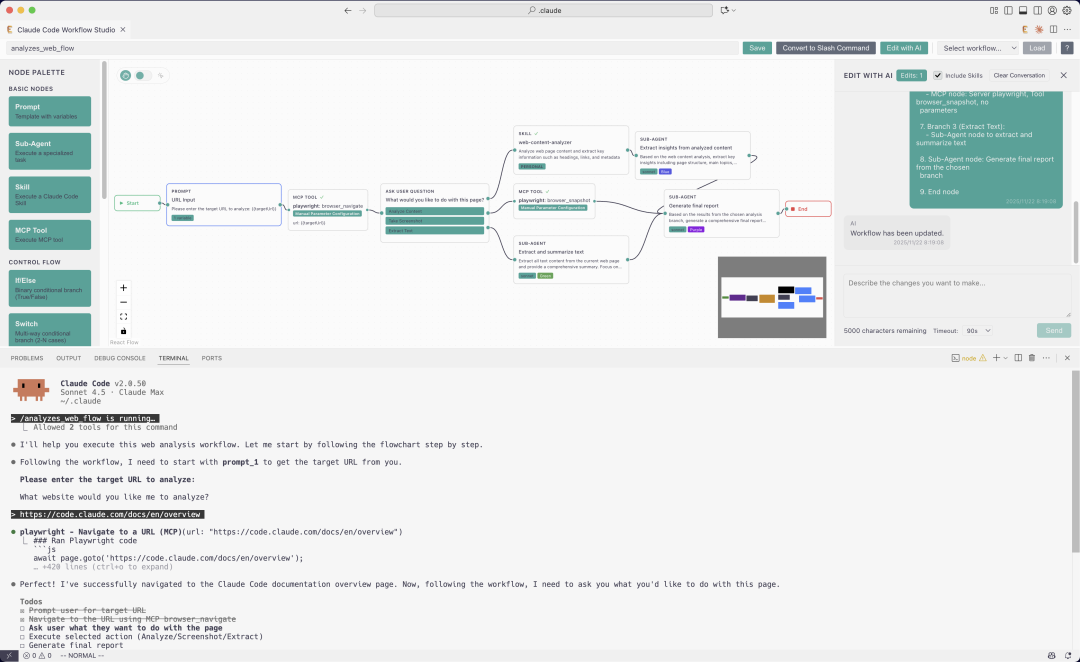Viewport: 1080px width, 662px height.
Task: Toggle the canvas interactivity lock icon
Action: point(124,331)
